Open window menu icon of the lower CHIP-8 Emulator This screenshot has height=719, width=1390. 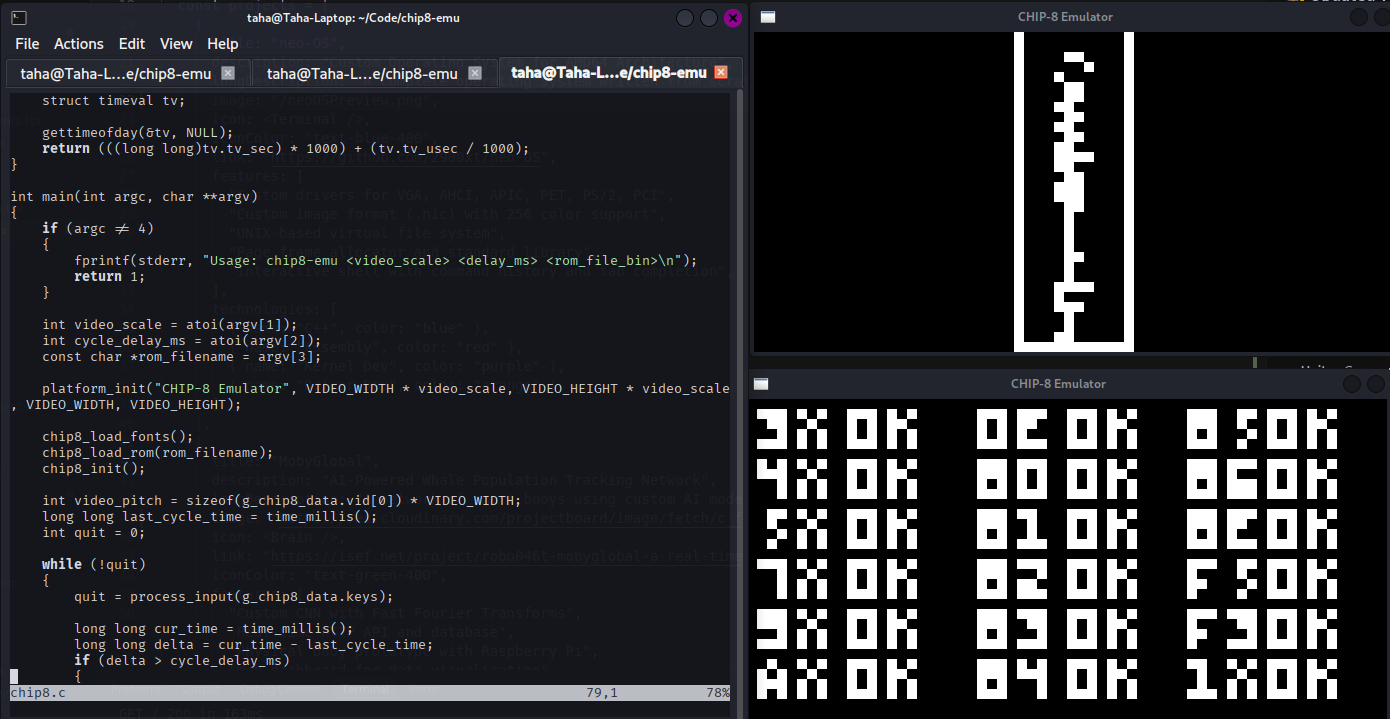[761, 384]
